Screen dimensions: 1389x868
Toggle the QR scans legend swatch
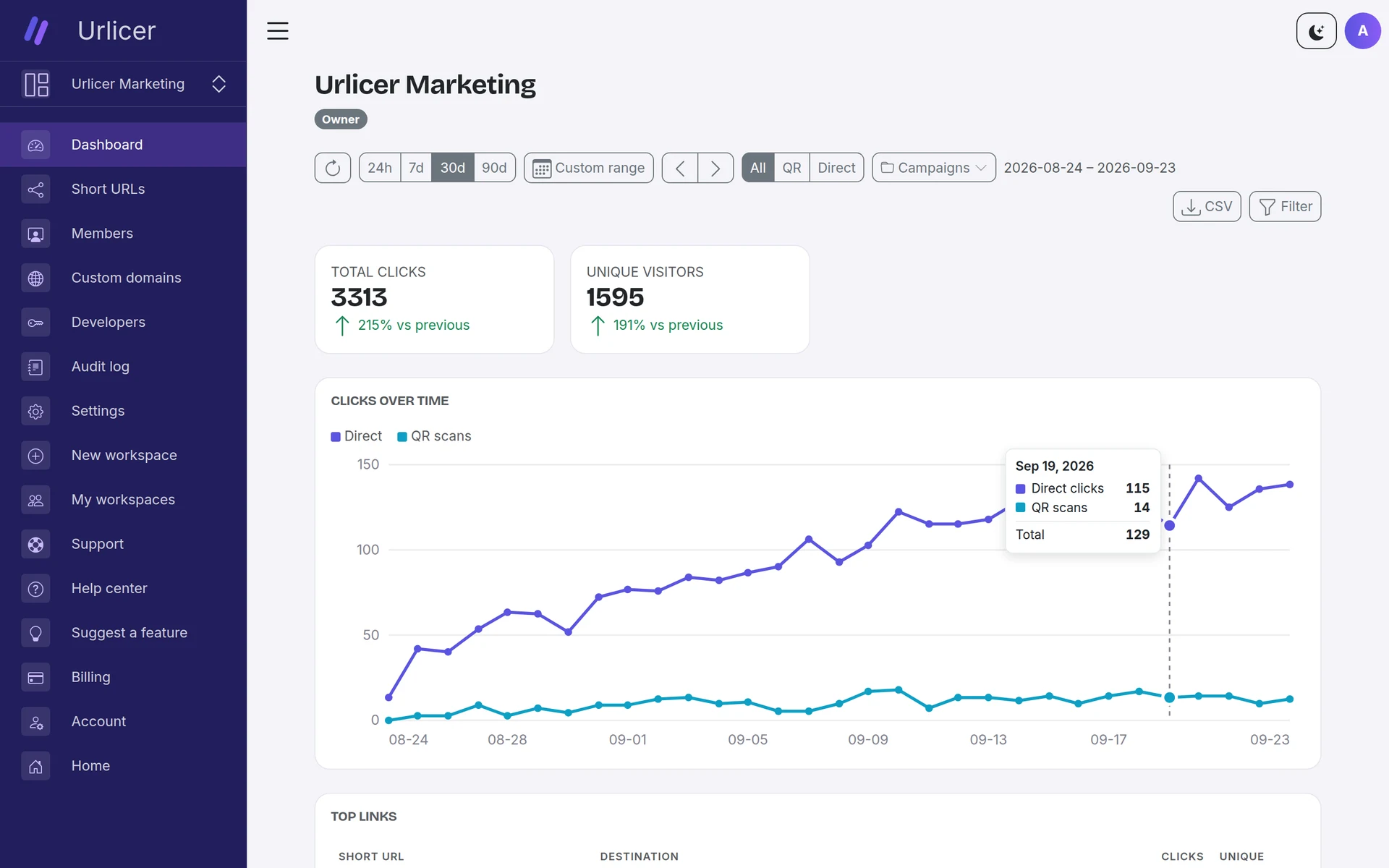tap(402, 437)
